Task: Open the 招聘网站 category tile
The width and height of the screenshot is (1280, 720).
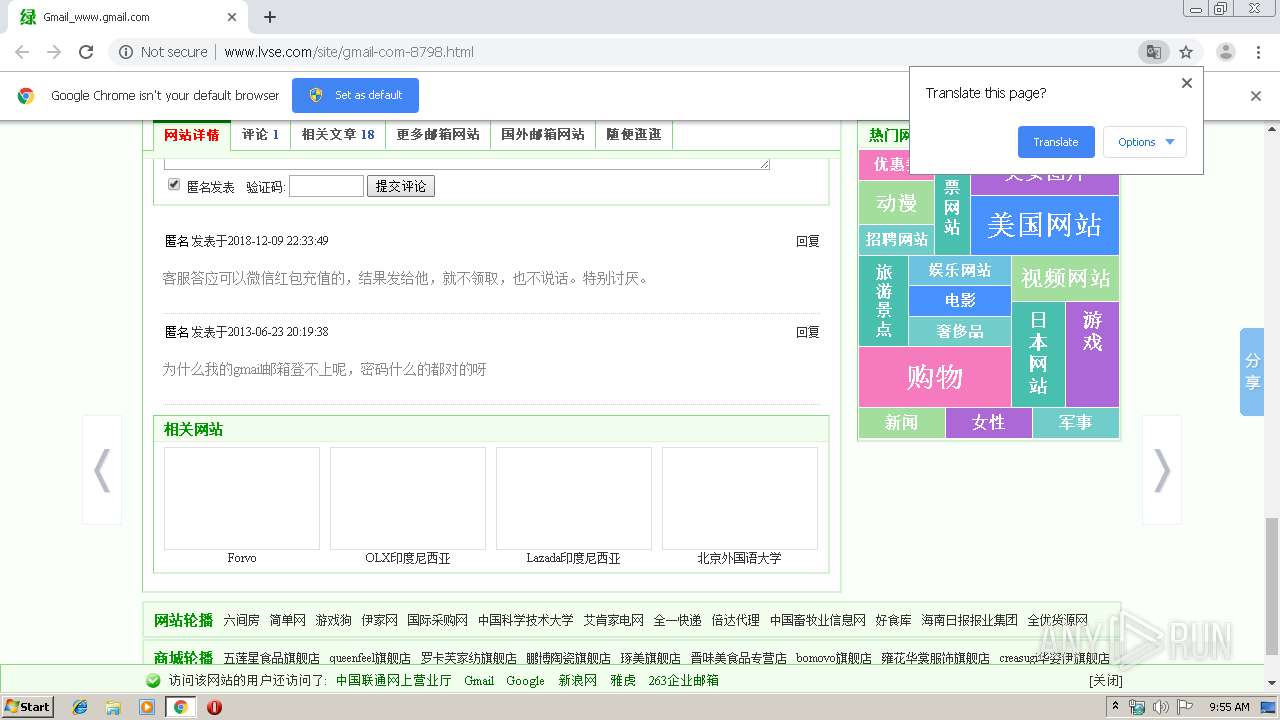Action: 896,240
